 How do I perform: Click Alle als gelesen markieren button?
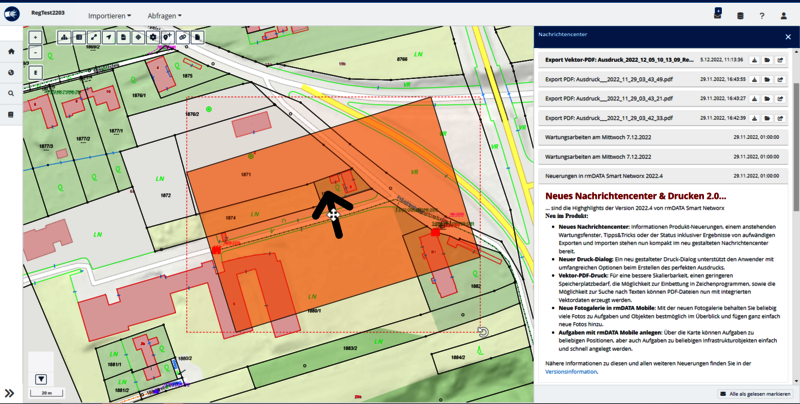coord(754,394)
